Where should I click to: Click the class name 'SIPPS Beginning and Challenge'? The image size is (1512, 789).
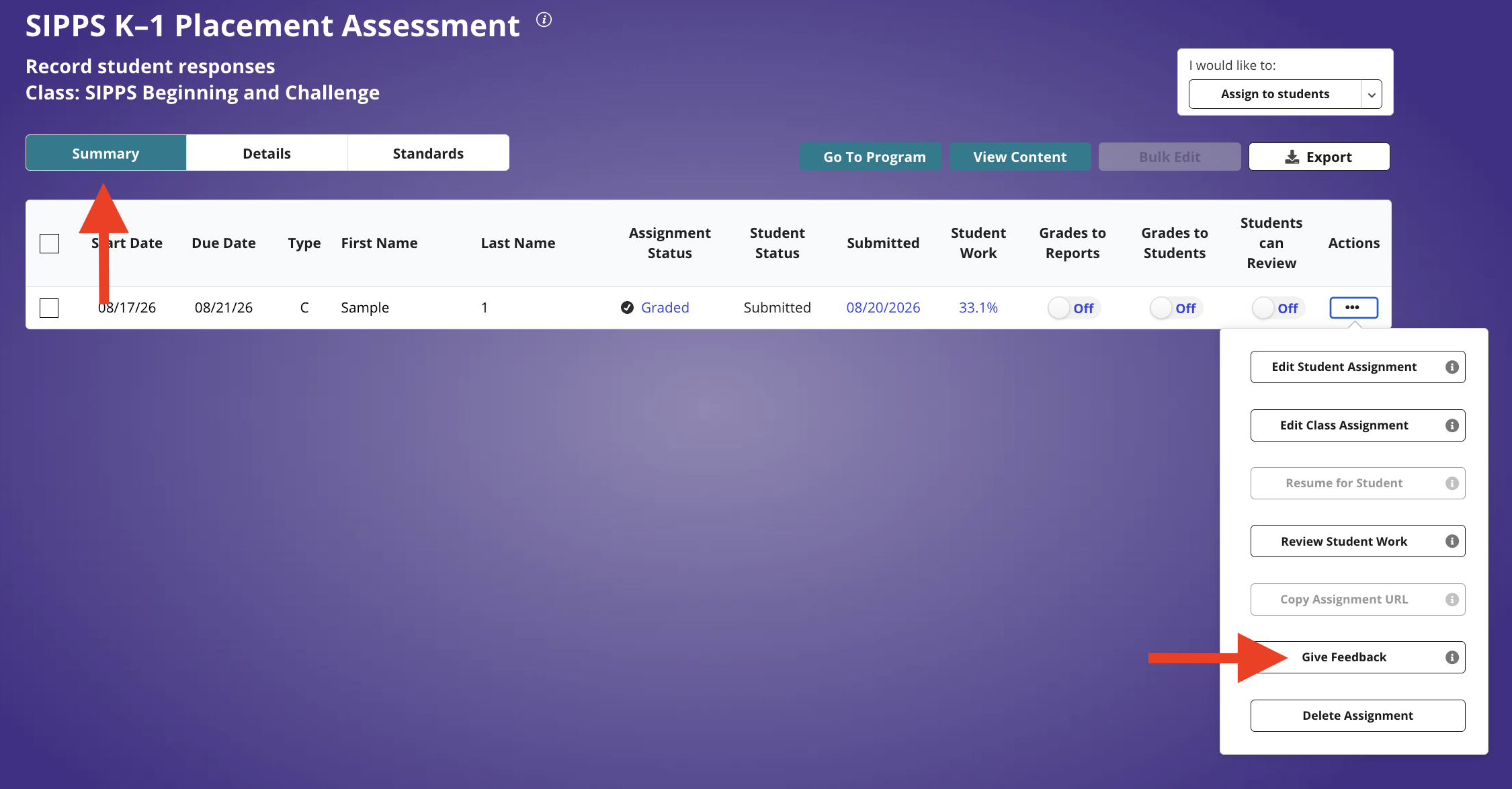tap(233, 93)
